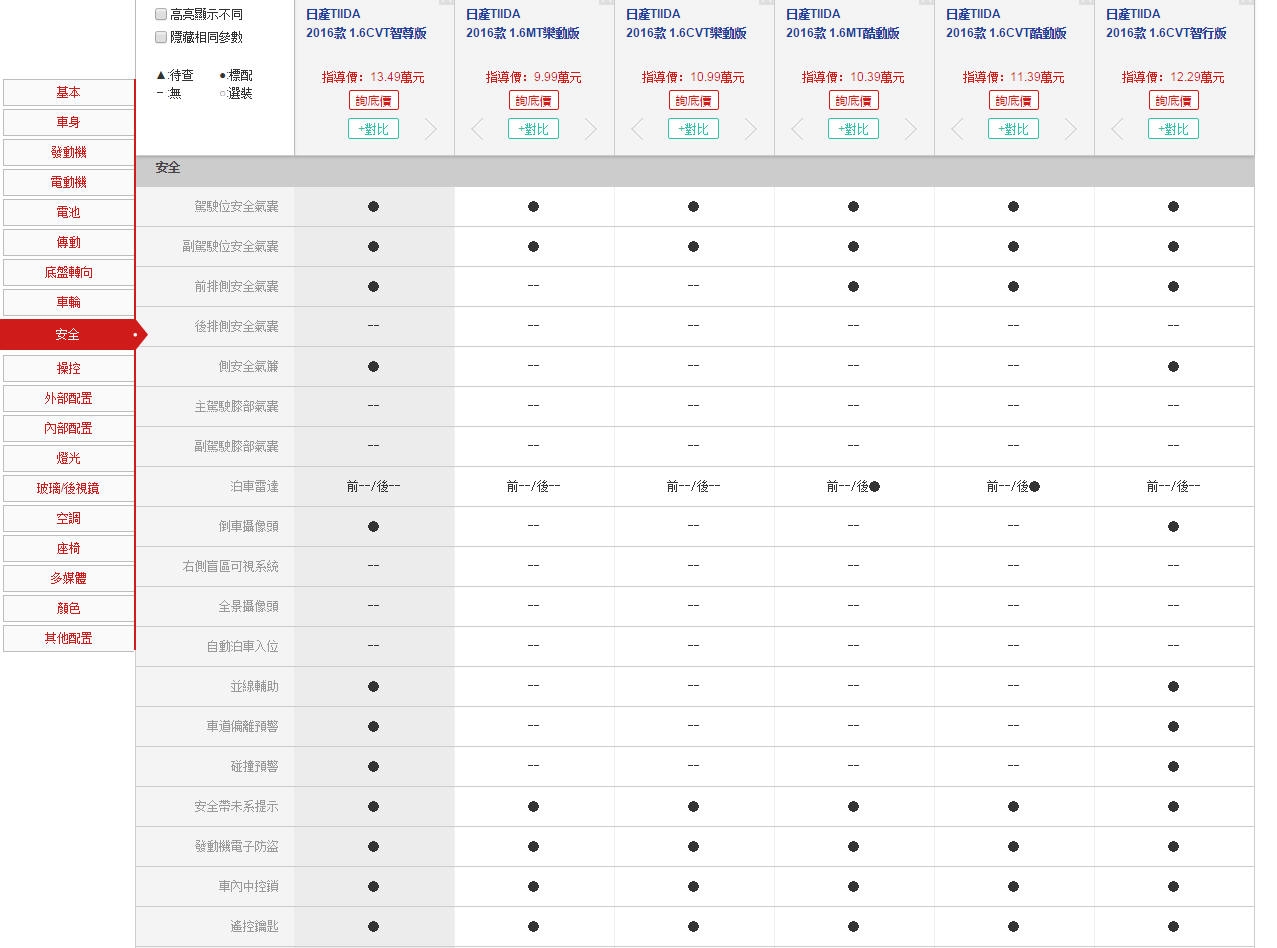1277x948 pixels.
Task: Jump to 空調 section
Action: coord(68,518)
